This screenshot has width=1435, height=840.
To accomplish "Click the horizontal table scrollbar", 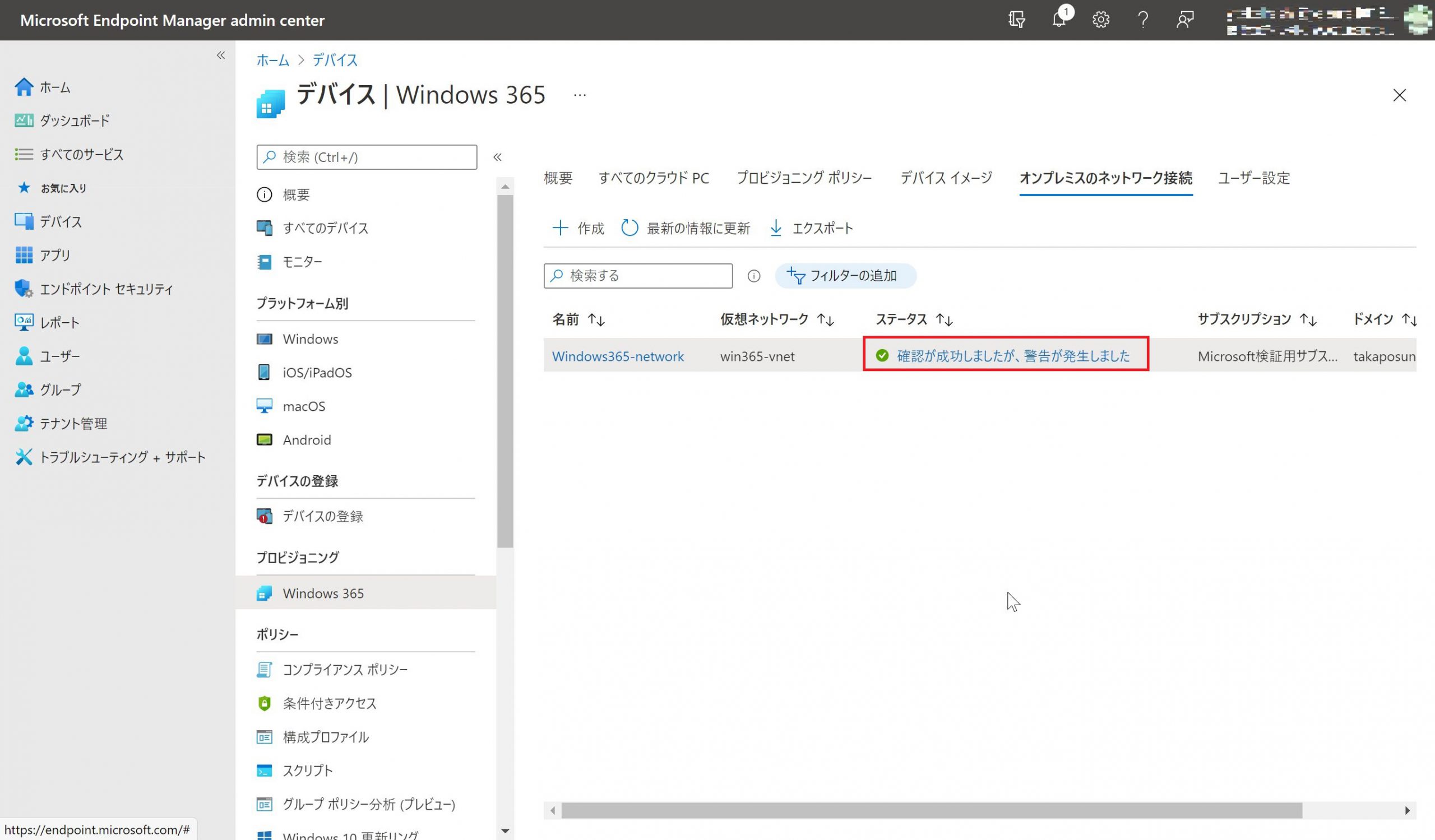I will [932, 810].
